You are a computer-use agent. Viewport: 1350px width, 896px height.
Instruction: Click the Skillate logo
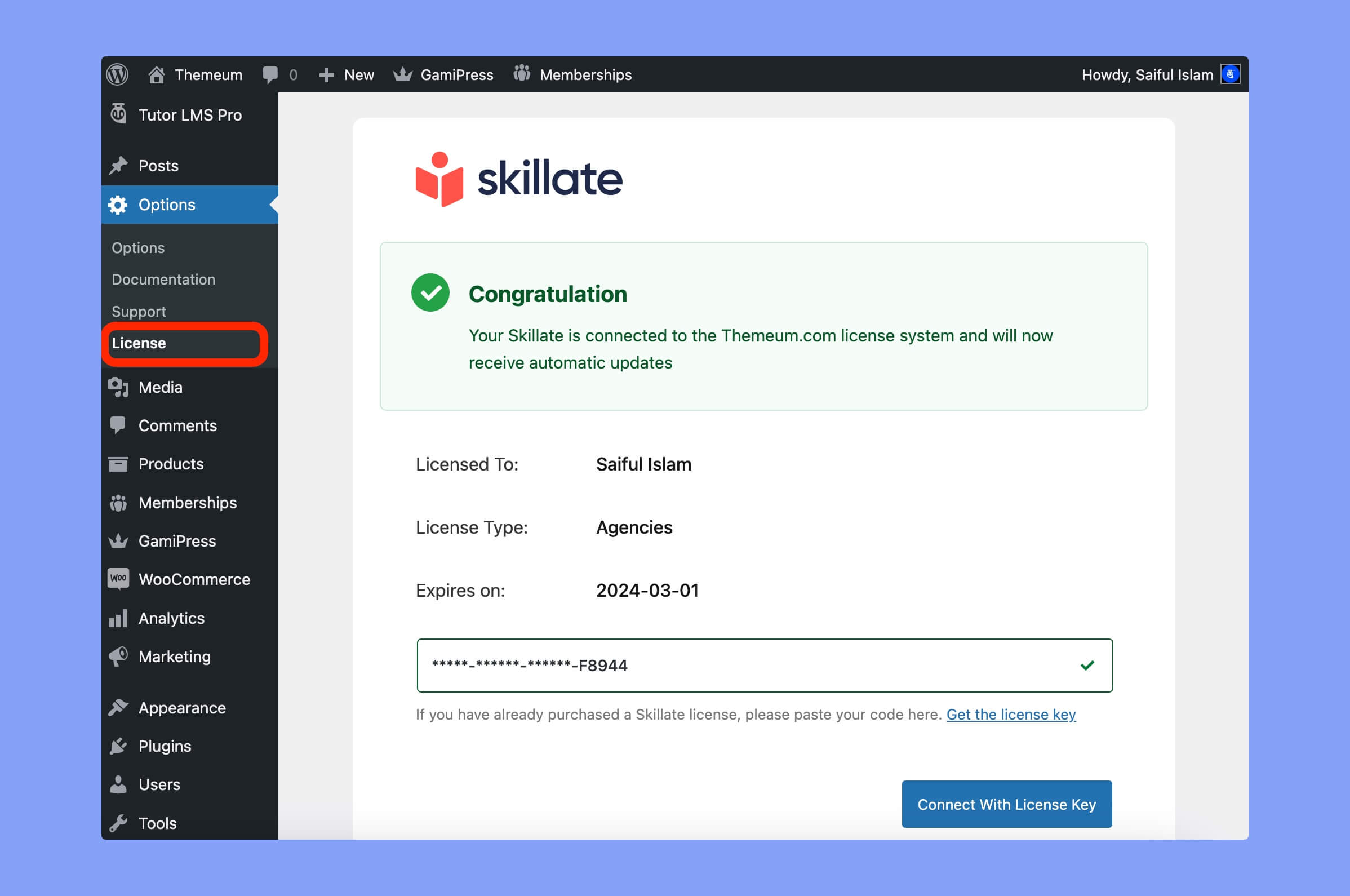(x=519, y=179)
